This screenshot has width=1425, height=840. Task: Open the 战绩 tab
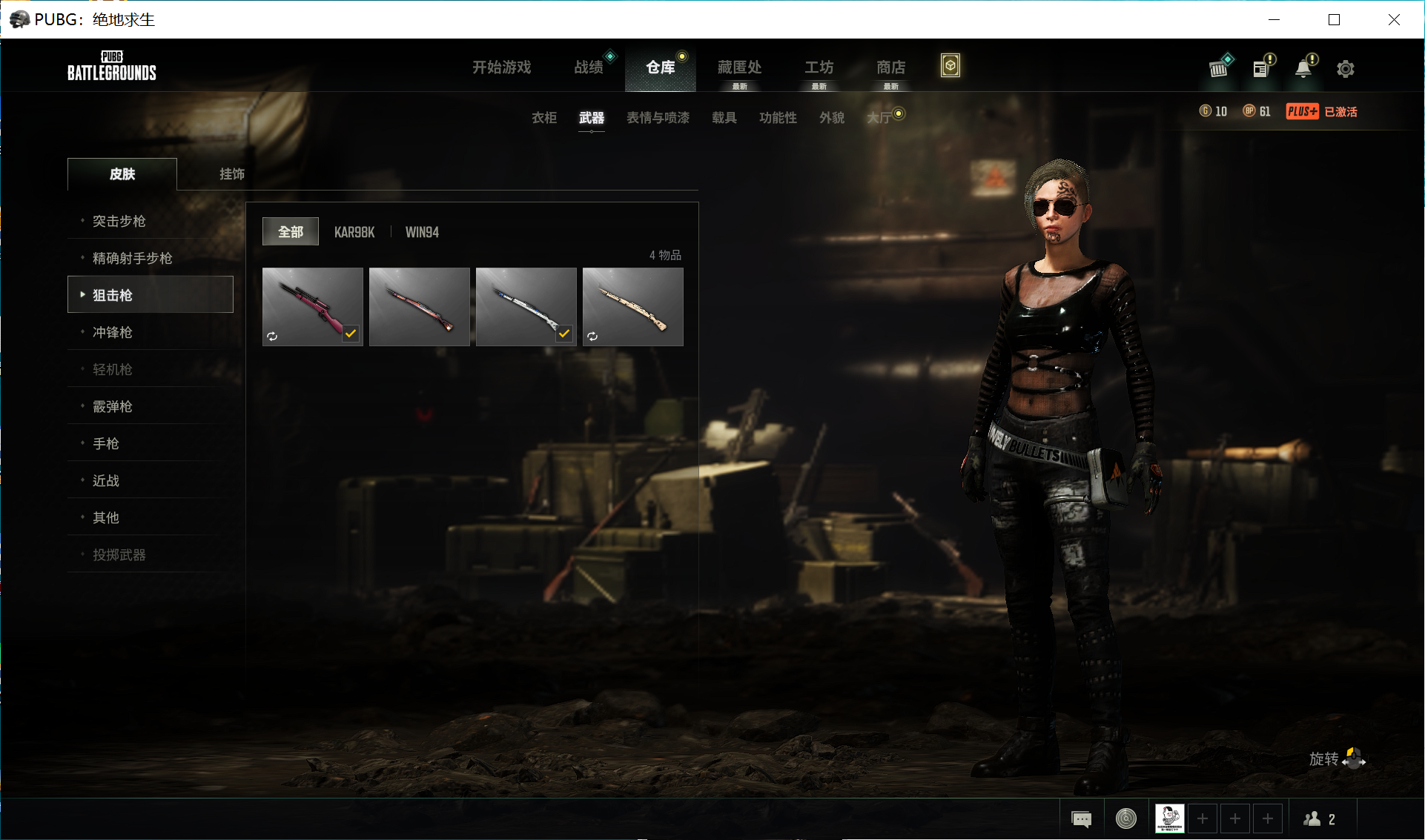point(589,67)
